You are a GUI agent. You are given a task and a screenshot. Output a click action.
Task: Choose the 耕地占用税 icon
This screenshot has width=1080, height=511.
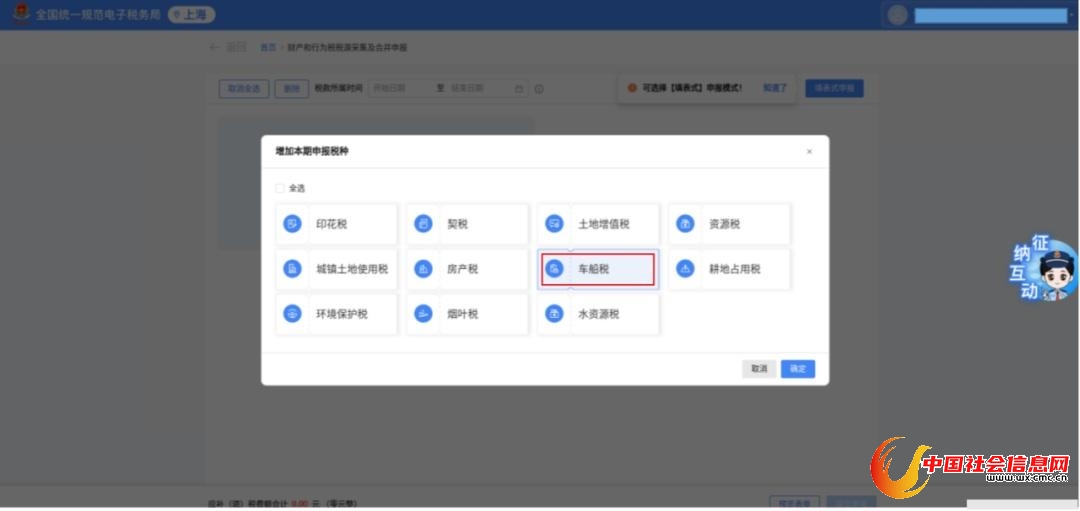coord(685,269)
